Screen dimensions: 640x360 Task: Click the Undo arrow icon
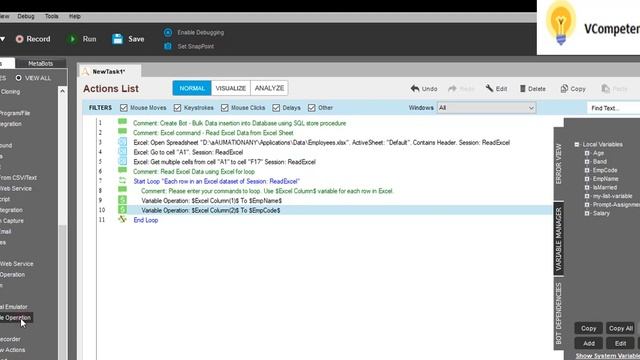tap(415, 88)
